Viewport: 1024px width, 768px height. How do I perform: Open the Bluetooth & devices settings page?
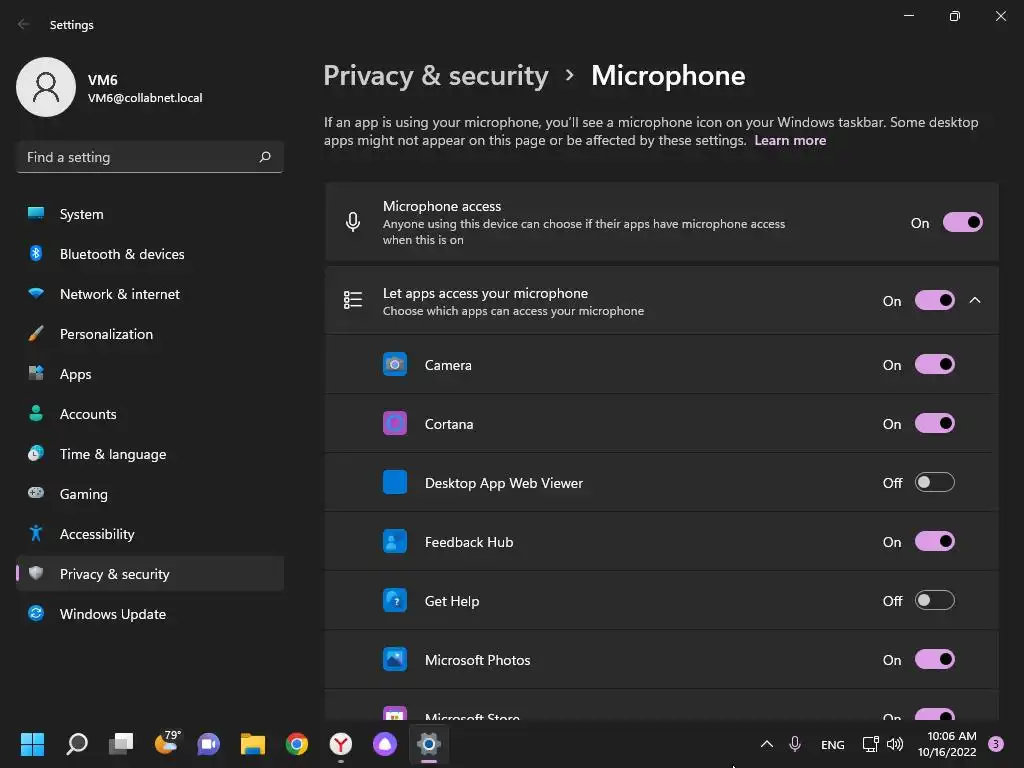[x=122, y=254]
